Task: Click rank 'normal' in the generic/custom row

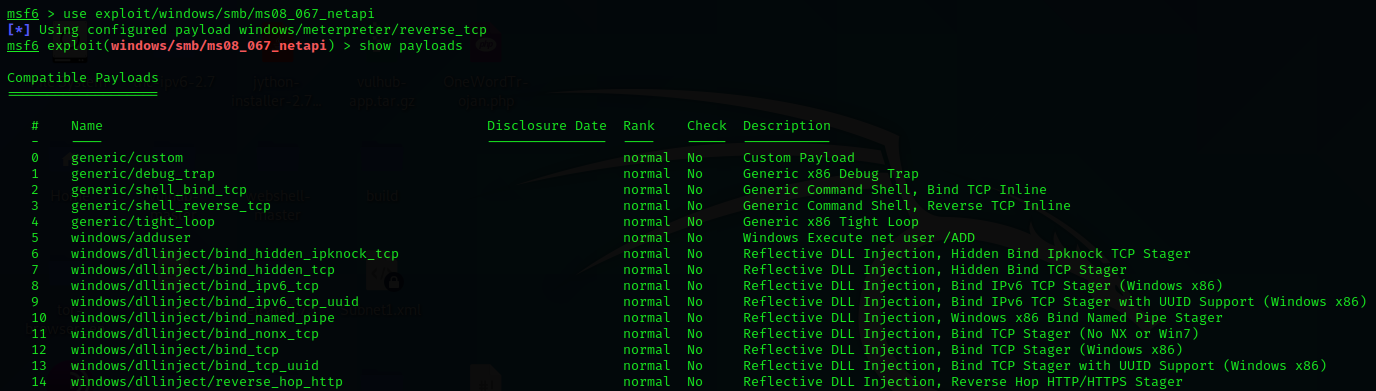Action: click(x=646, y=158)
